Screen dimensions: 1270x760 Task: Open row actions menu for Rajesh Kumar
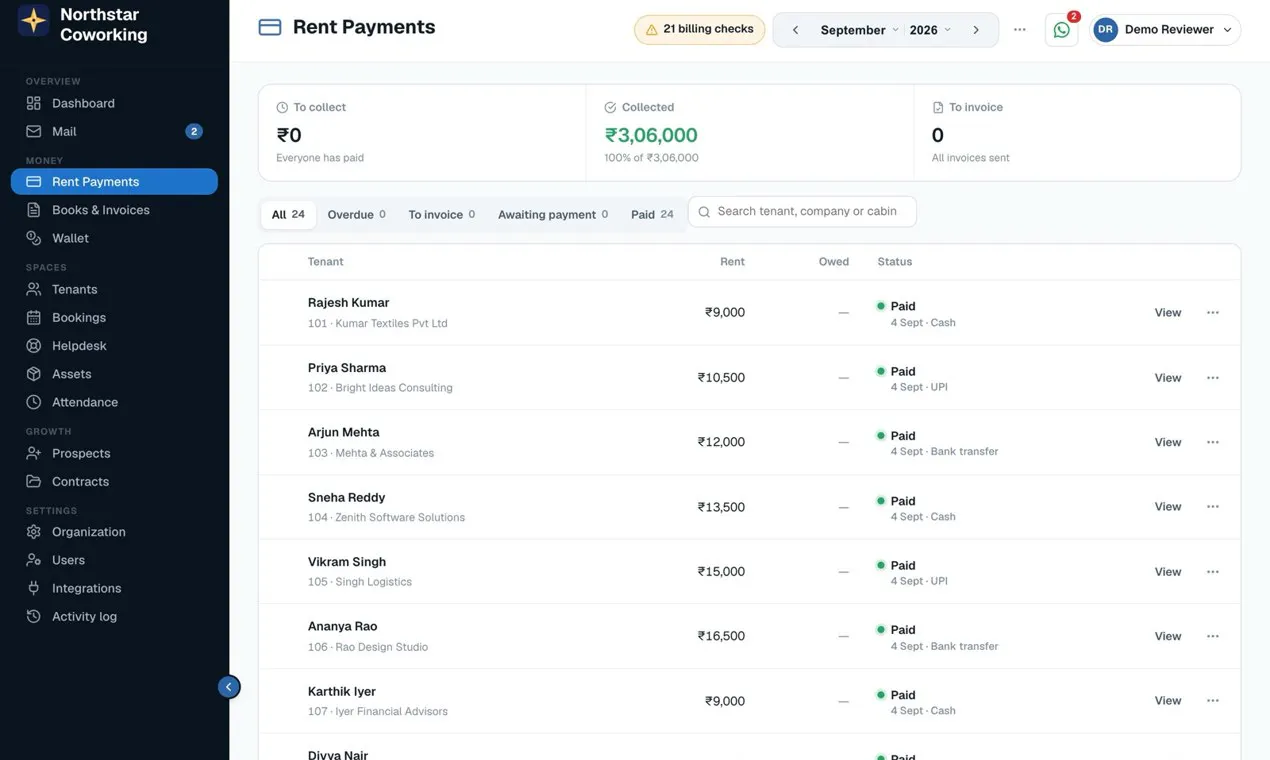coord(1212,313)
